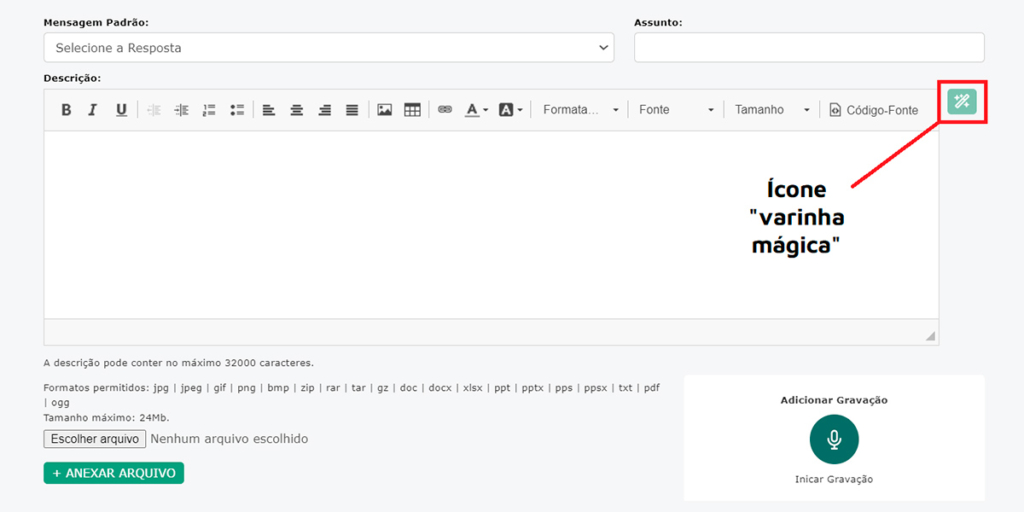1024x512 pixels.
Task: Click the 'Tamanho máximo: 24Mb.' text
Action: [x=106, y=417]
